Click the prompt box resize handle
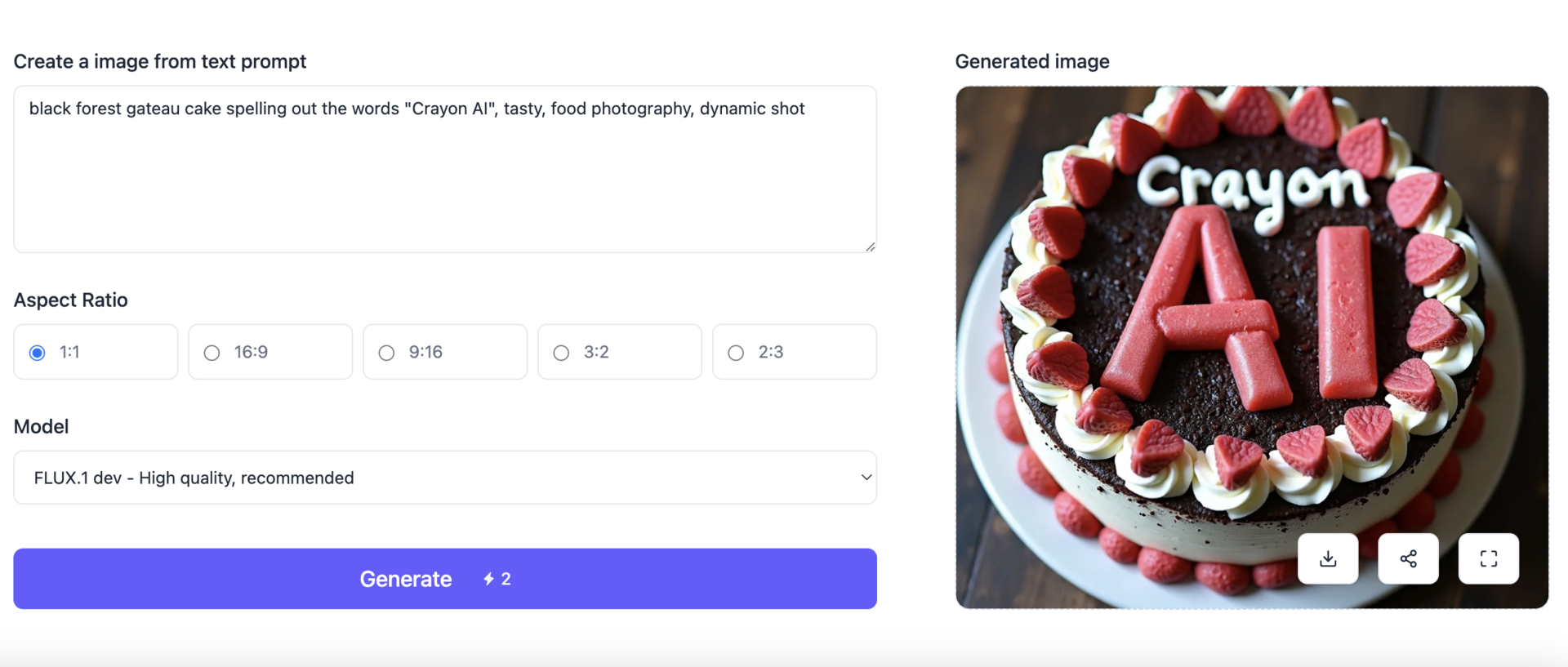Image resolution: width=1568 pixels, height=667 pixels. 871,247
